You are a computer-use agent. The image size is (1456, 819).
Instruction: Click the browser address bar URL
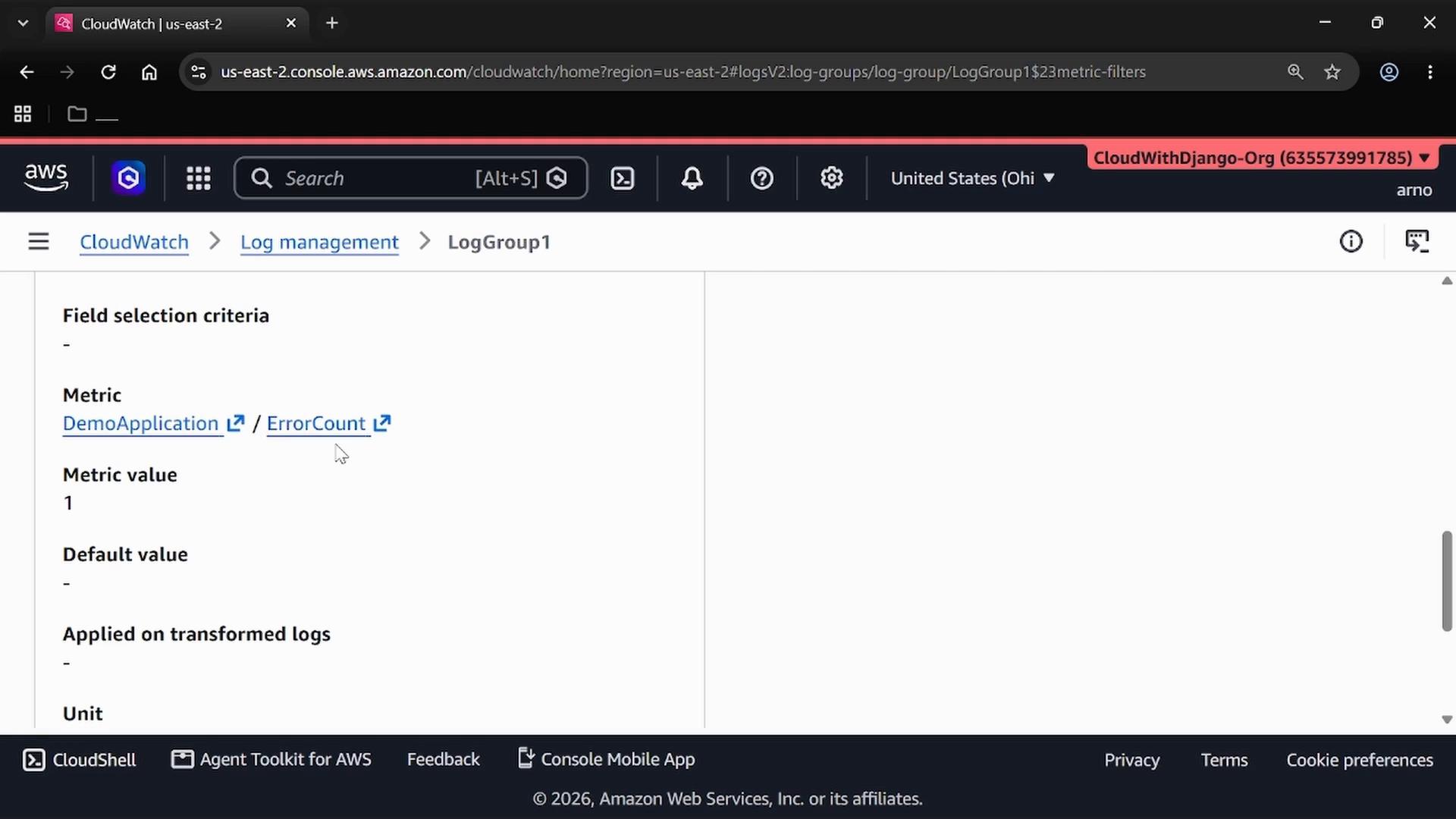tap(682, 72)
